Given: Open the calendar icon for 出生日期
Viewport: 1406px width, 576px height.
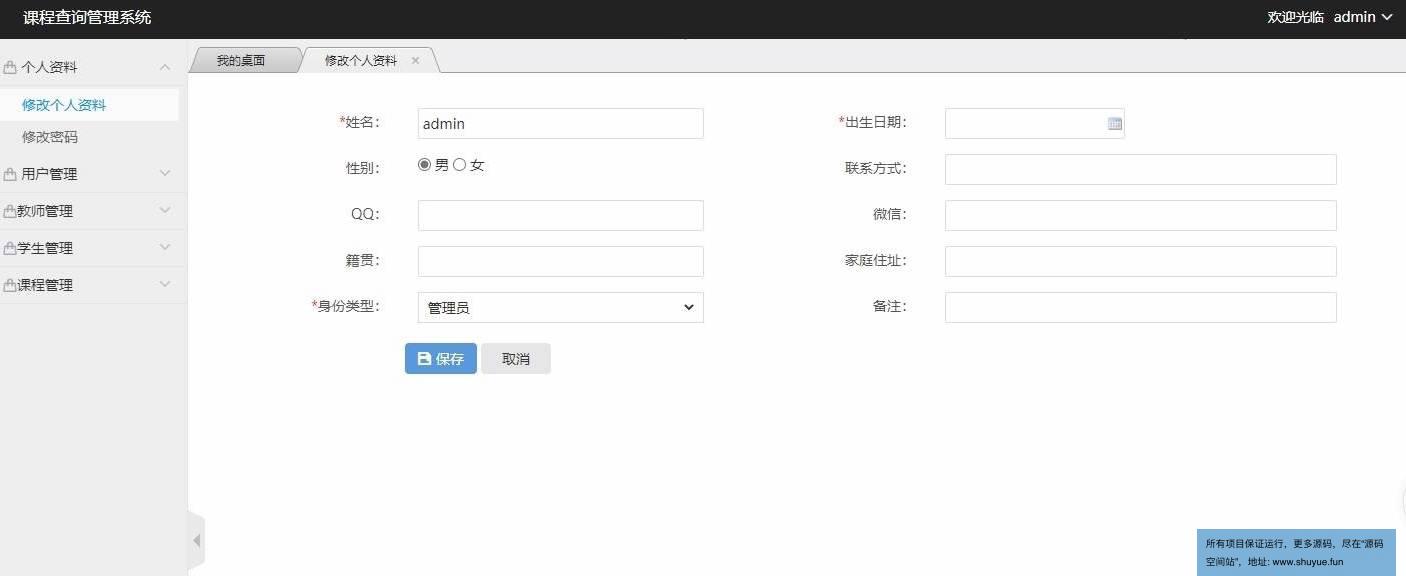Looking at the screenshot, I should coord(1115,124).
